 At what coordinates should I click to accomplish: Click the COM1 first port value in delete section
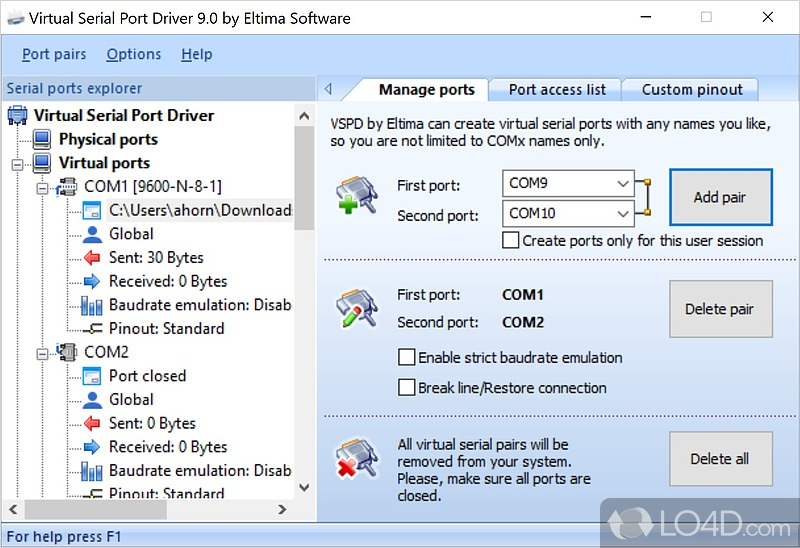pyautogui.click(x=523, y=295)
